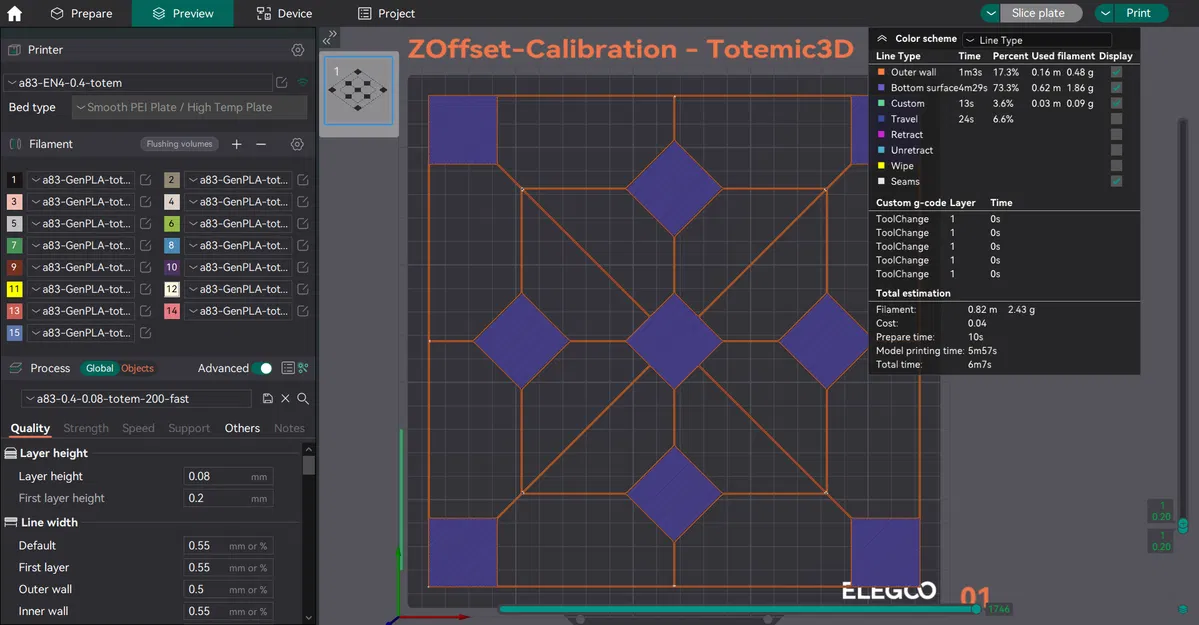This screenshot has width=1199, height=625.
Task: Save the process preset with disk icon
Action: (268, 399)
